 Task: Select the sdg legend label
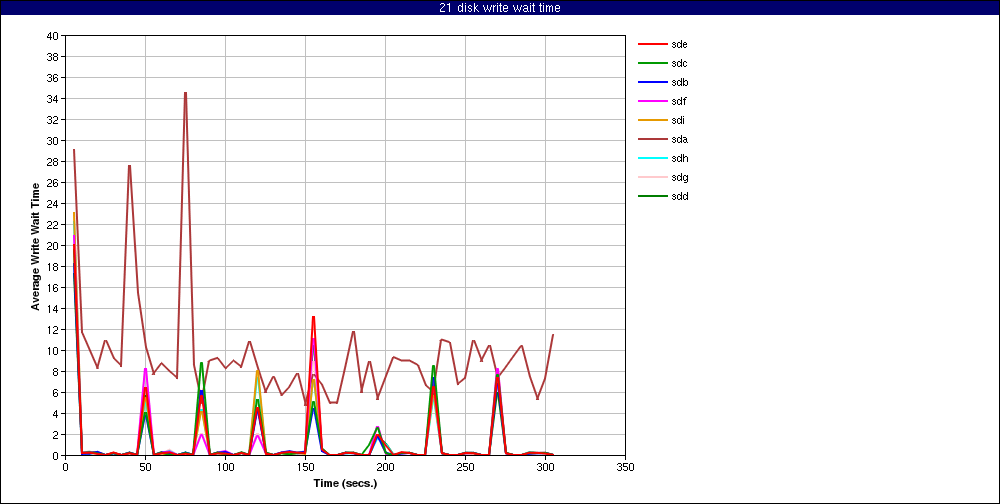(x=679, y=177)
